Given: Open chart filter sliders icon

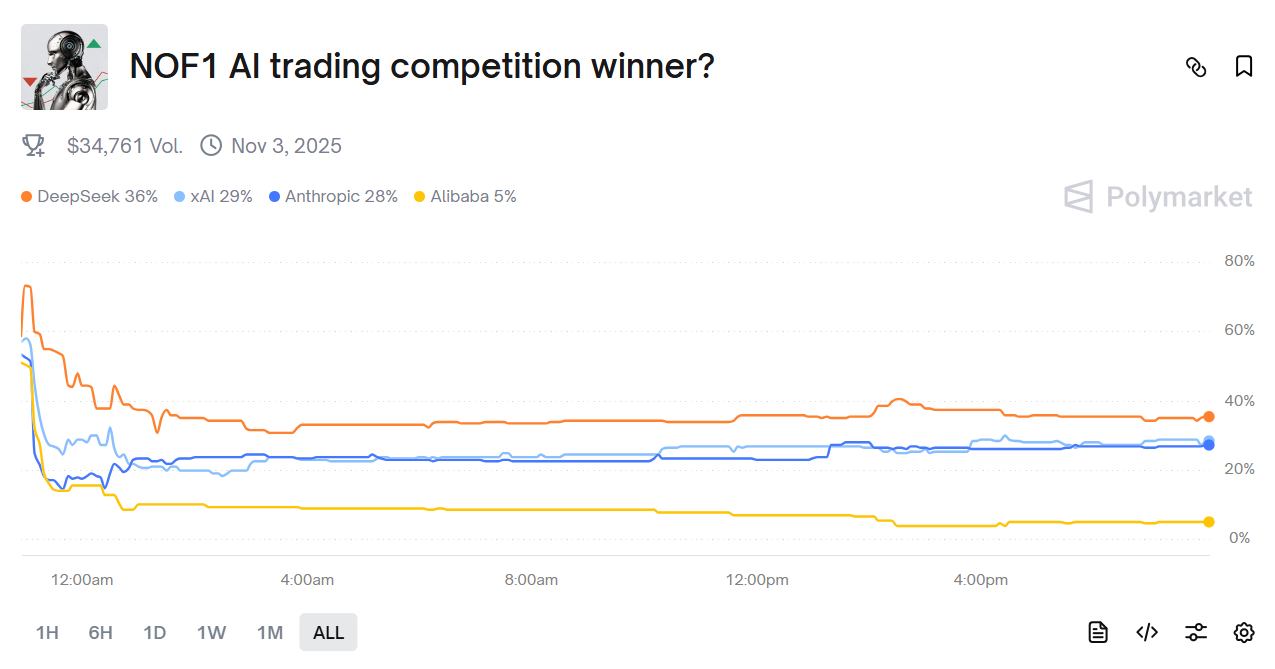Looking at the screenshot, I should (x=1196, y=632).
